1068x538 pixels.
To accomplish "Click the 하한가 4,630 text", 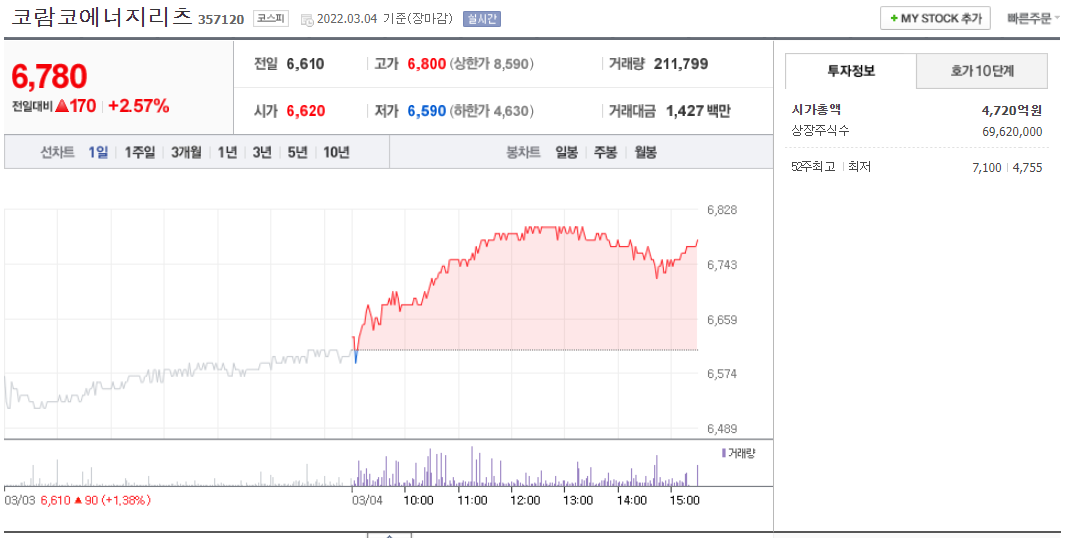I will click(491, 111).
